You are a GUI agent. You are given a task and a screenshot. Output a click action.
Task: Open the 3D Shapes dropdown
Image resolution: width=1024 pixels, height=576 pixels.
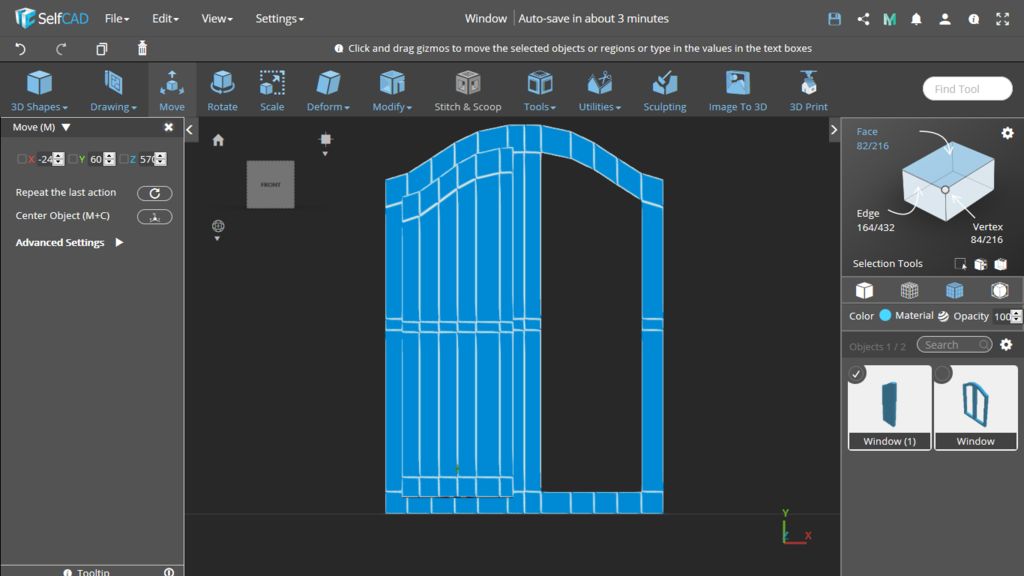tap(39, 90)
